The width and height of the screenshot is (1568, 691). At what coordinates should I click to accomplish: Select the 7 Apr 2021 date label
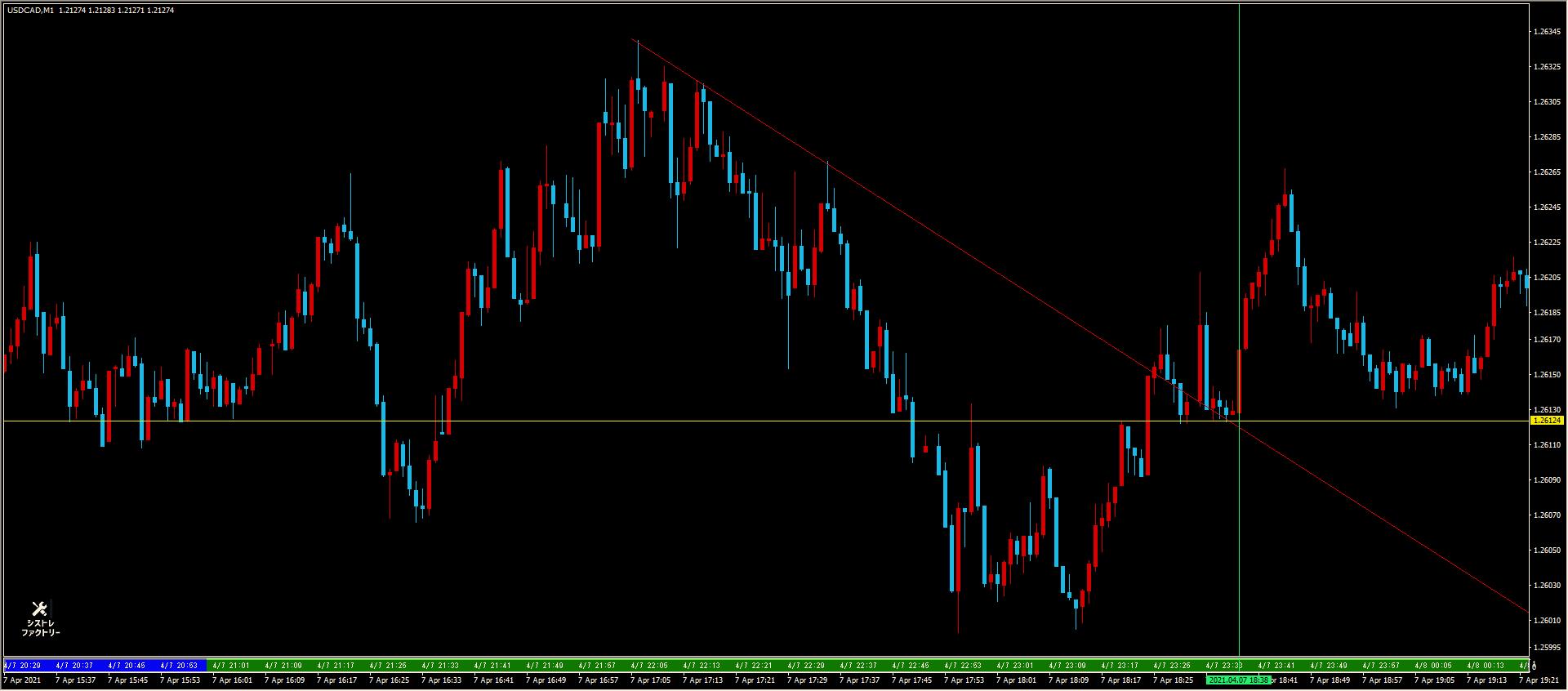click(x=22, y=680)
